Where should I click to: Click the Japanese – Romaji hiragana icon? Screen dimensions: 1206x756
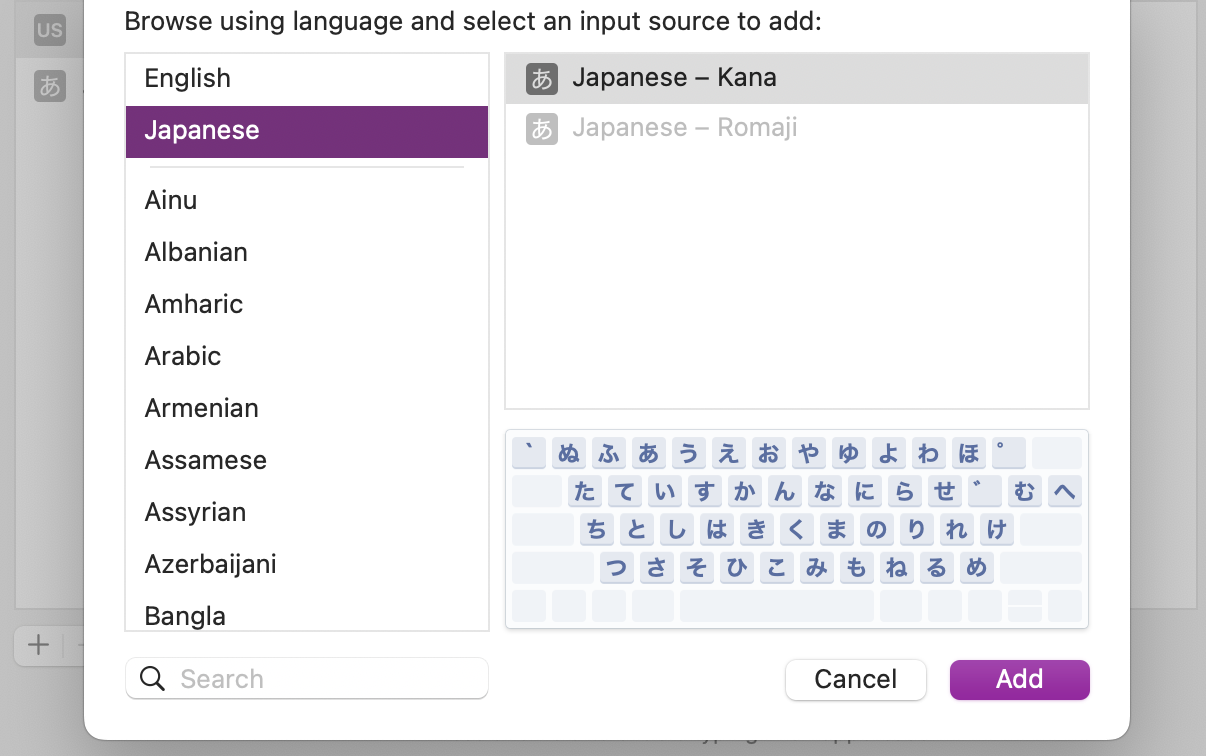point(542,128)
